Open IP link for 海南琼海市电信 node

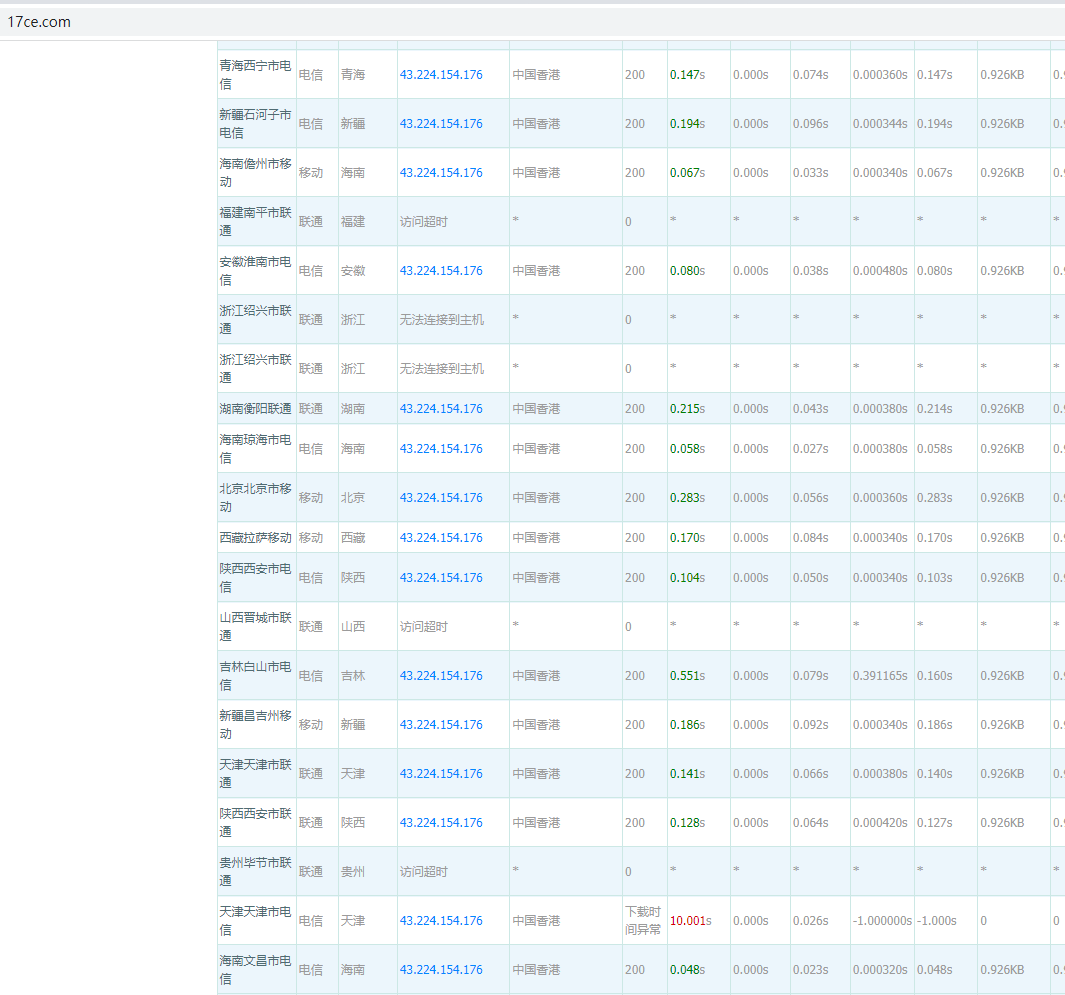coord(441,449)
